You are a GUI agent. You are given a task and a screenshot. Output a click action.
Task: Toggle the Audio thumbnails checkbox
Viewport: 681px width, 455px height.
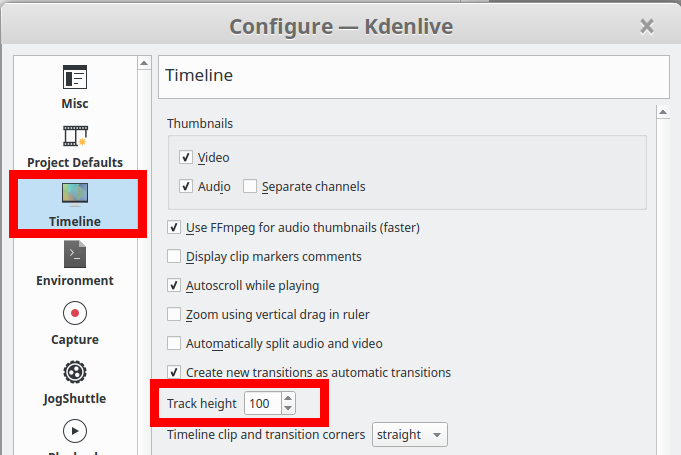(x=186, y=186)
